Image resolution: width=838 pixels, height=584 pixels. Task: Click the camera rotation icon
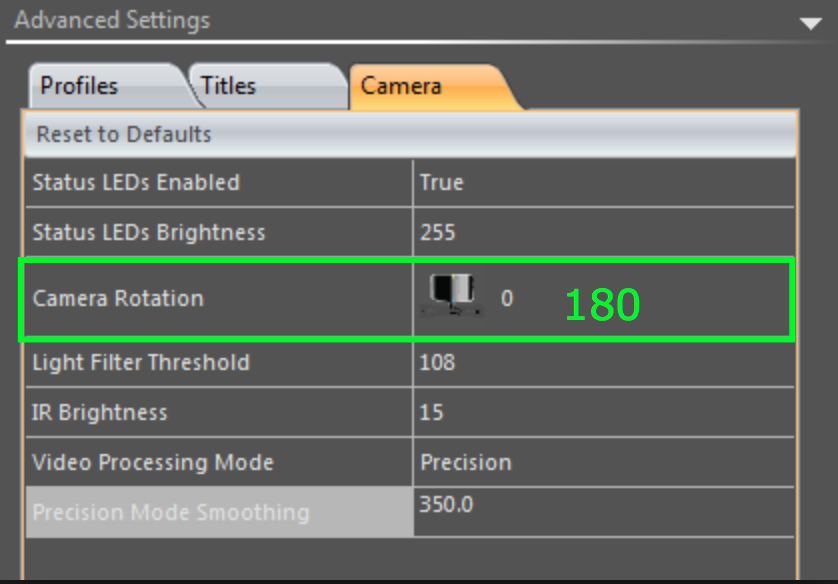pyautogui.click(x=452, y=295)
